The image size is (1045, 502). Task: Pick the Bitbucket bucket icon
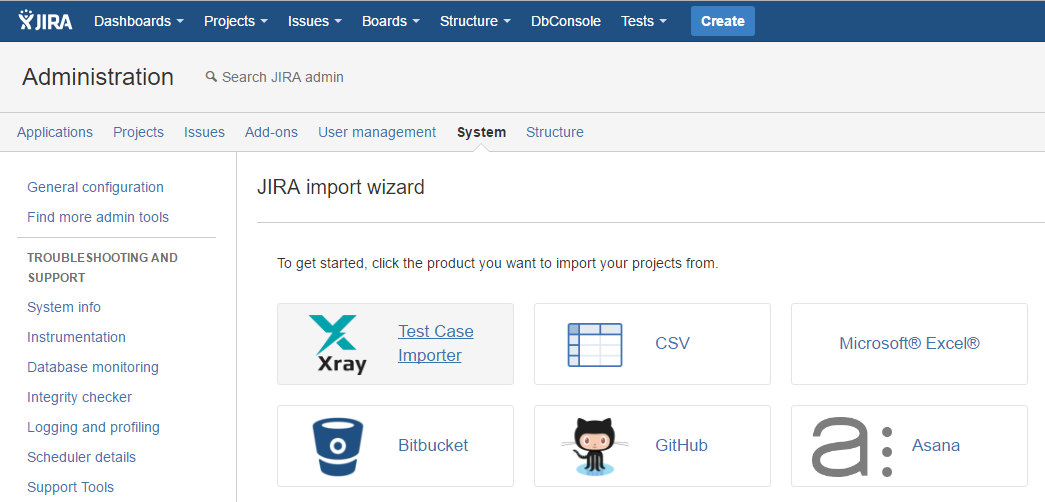click(x=337, y=446)
